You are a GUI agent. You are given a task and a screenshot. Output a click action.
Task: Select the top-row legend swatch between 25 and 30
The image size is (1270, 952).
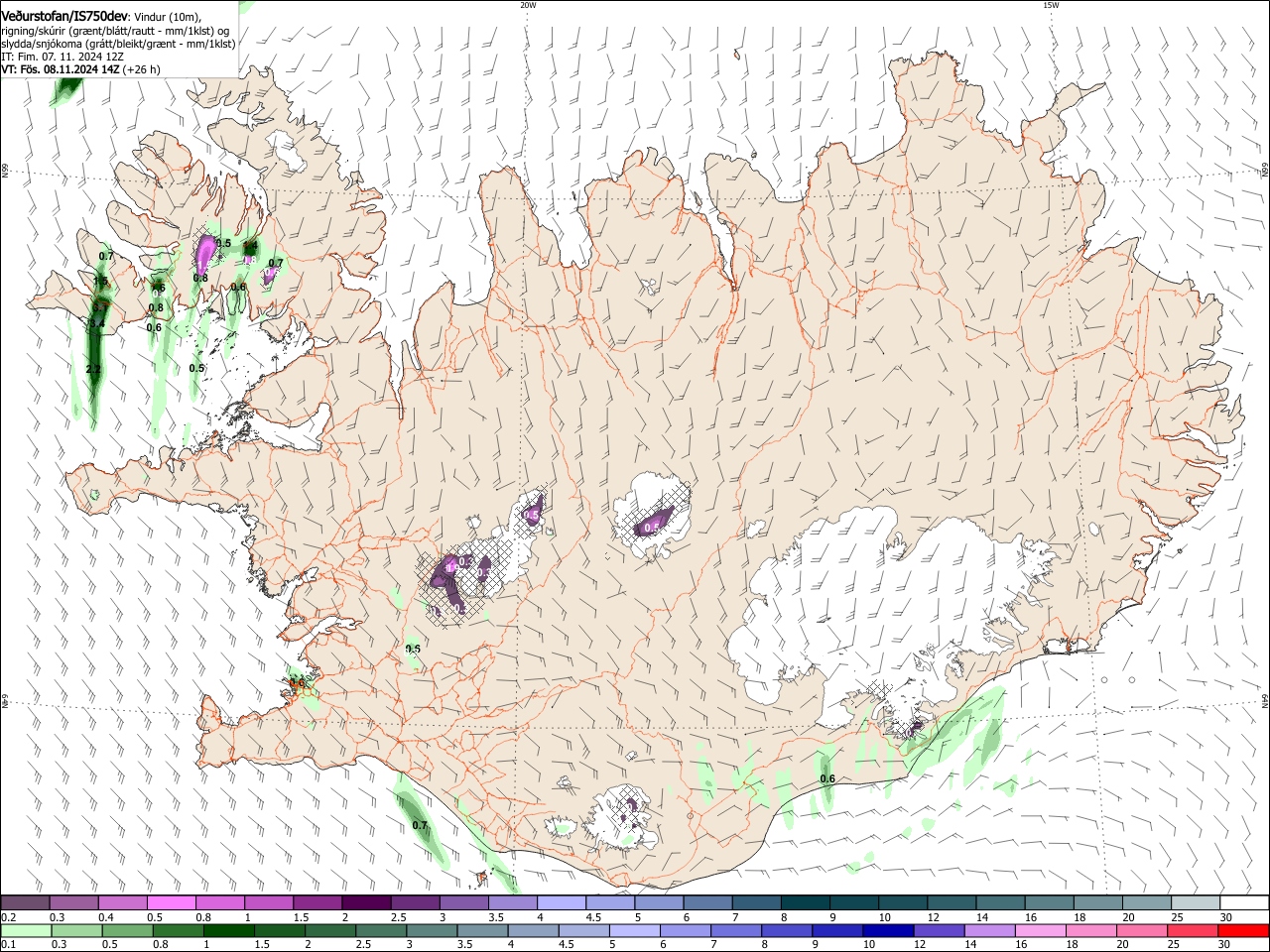click(x=1194, y=903)
